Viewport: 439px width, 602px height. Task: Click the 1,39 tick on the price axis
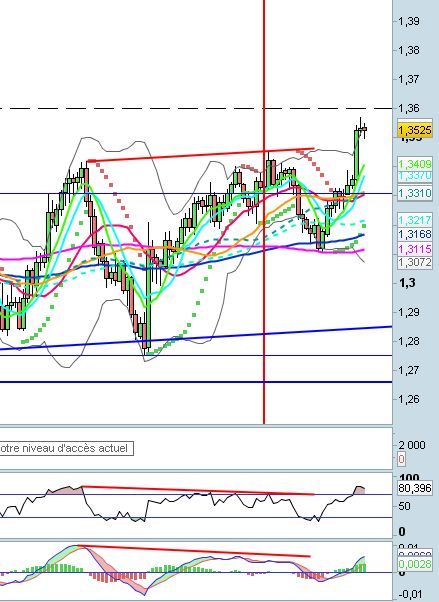click(x=409, y=21)
